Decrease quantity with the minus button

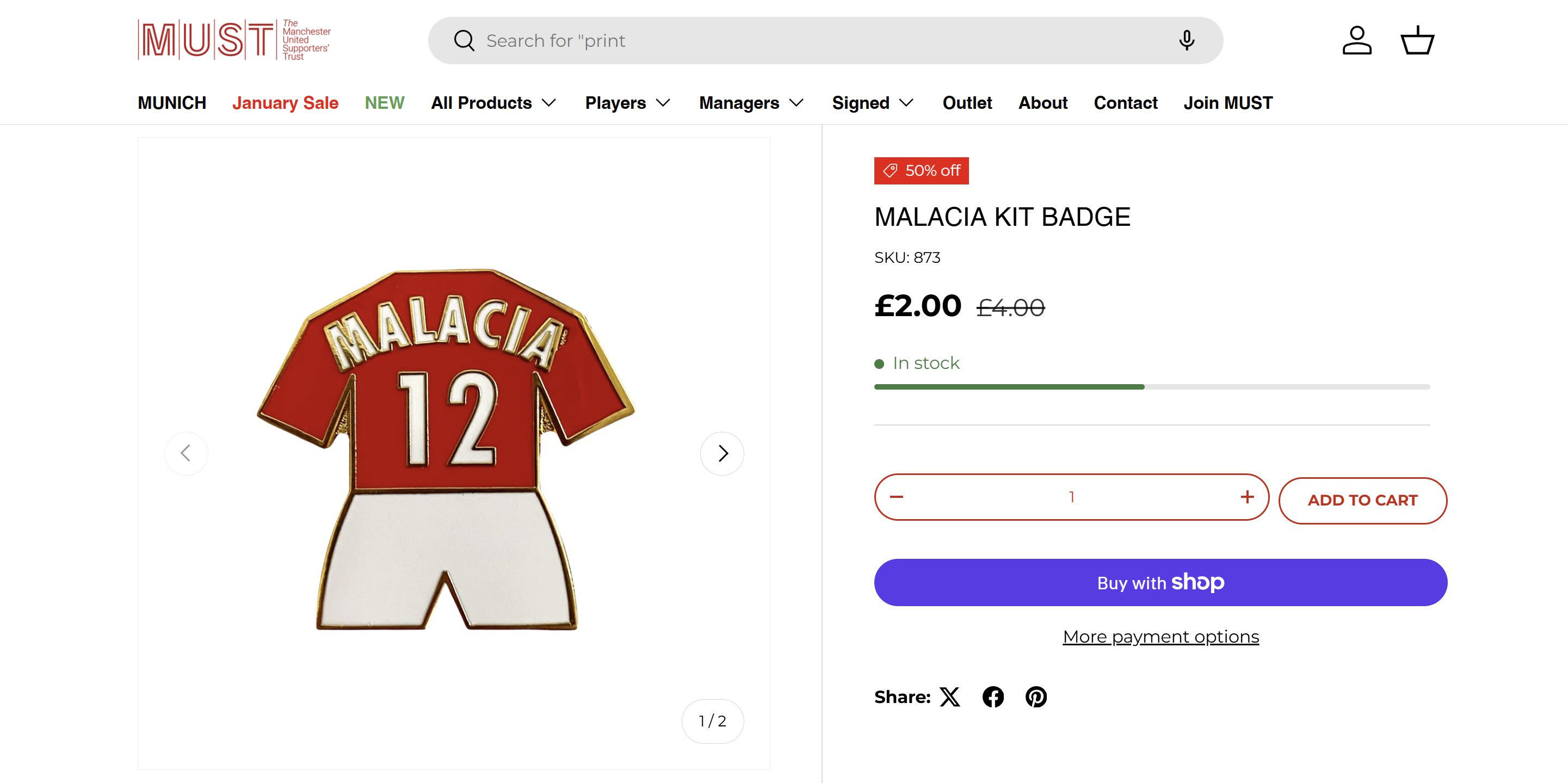(x=897, y=497)
